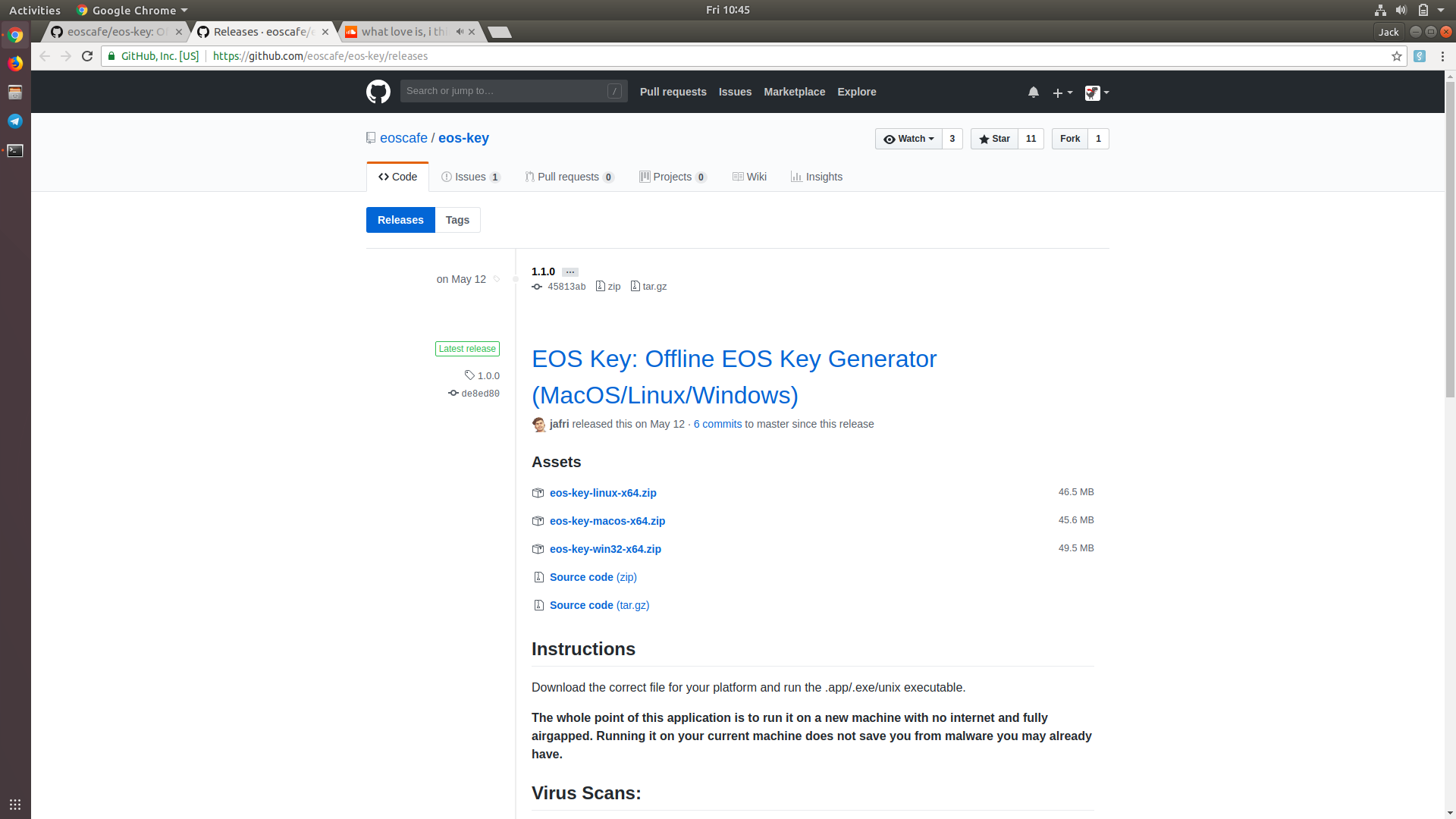Fork the eos-key repository
The image size is (1456, 819).
point(1069,139)
